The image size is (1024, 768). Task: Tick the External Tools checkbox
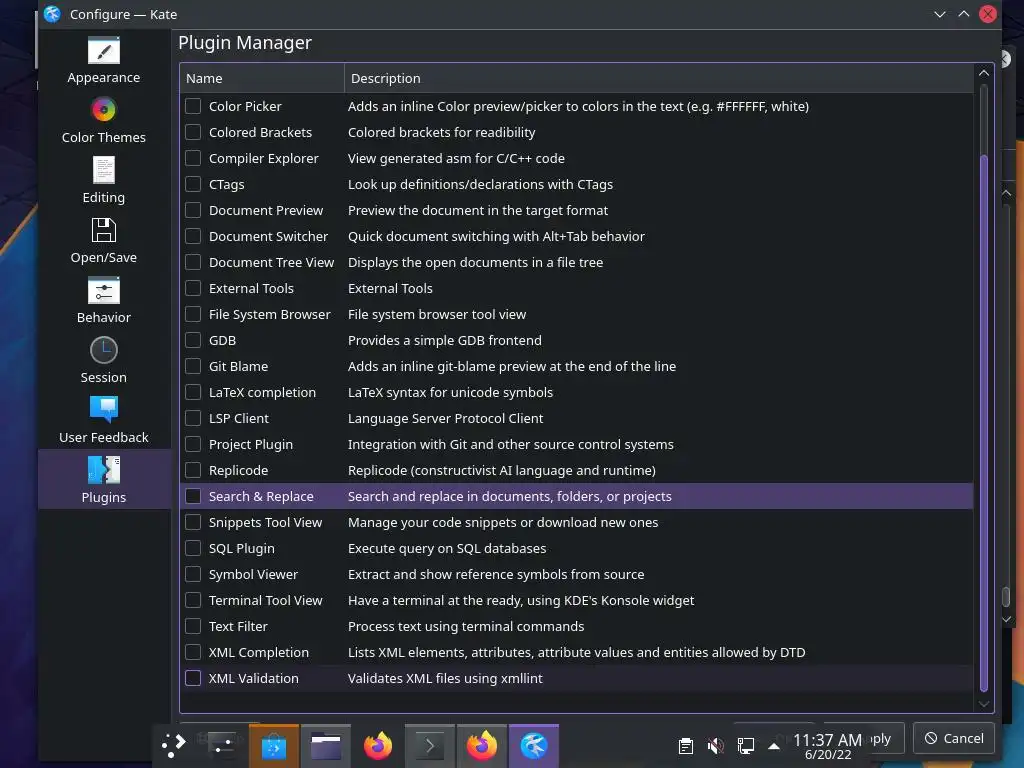coord(193,288)
